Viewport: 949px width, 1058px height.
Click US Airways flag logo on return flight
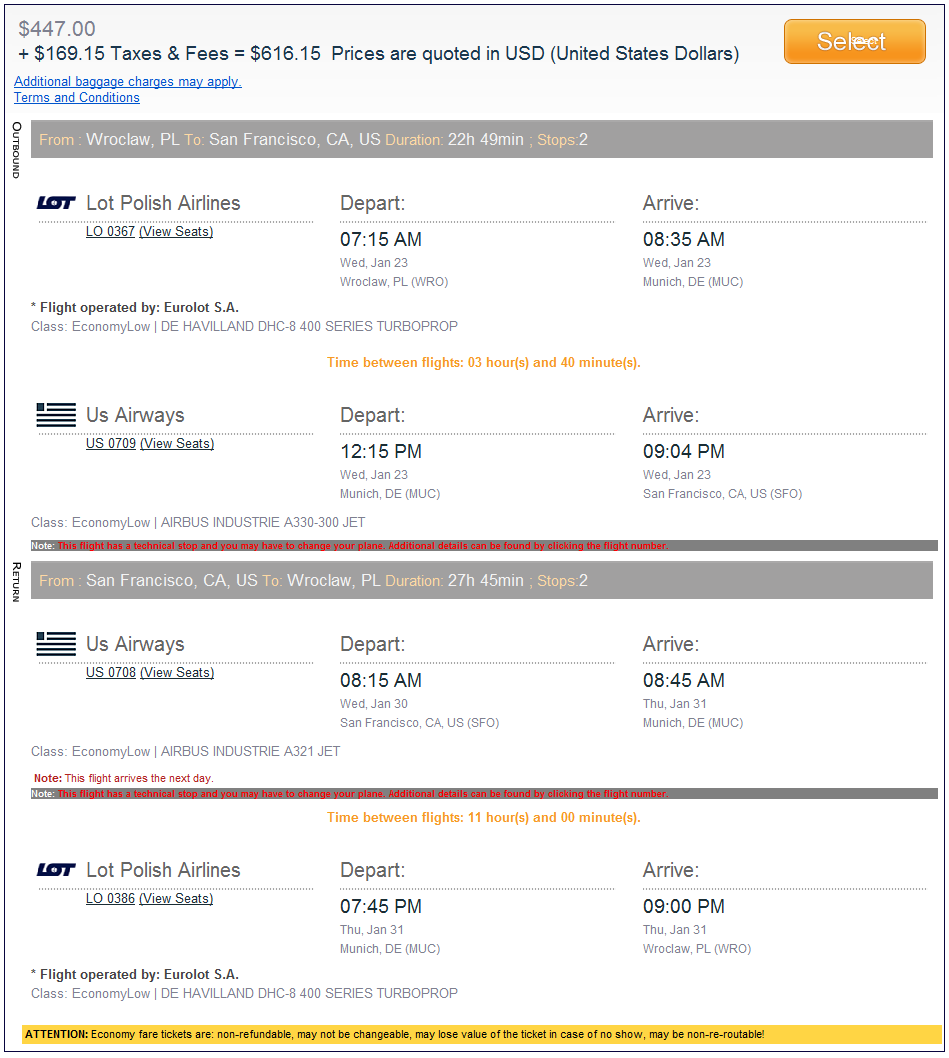coord(56,644)
